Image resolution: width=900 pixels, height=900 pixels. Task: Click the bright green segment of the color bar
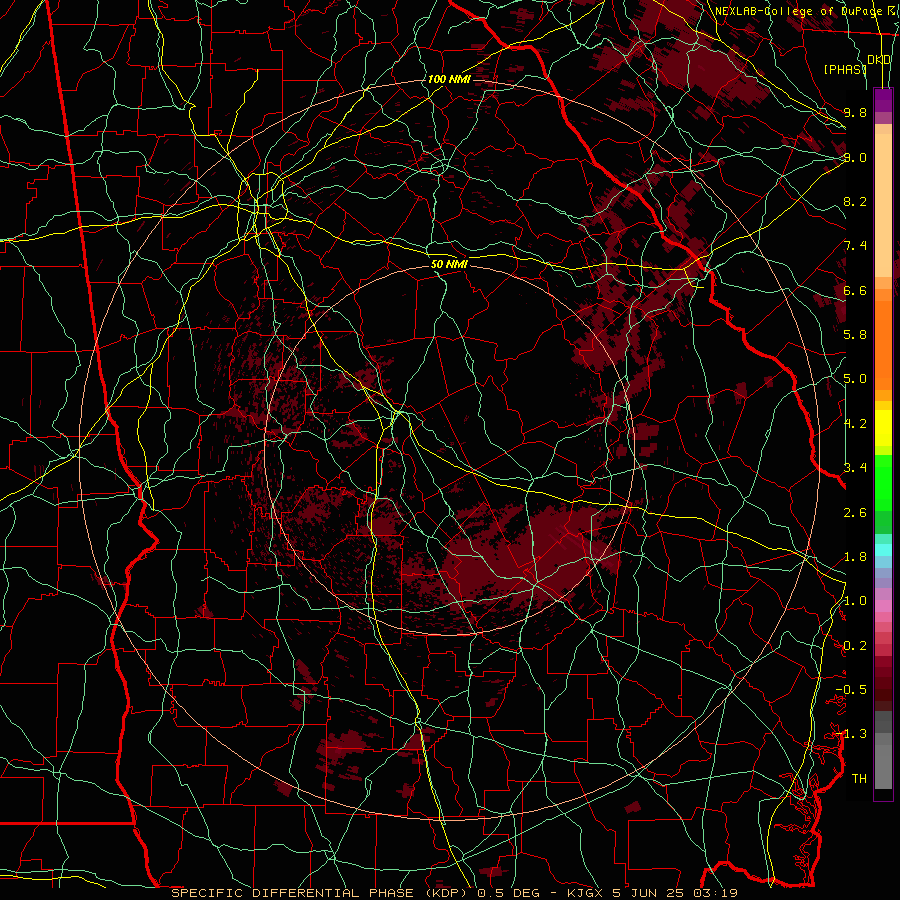[x=883, y=481]
